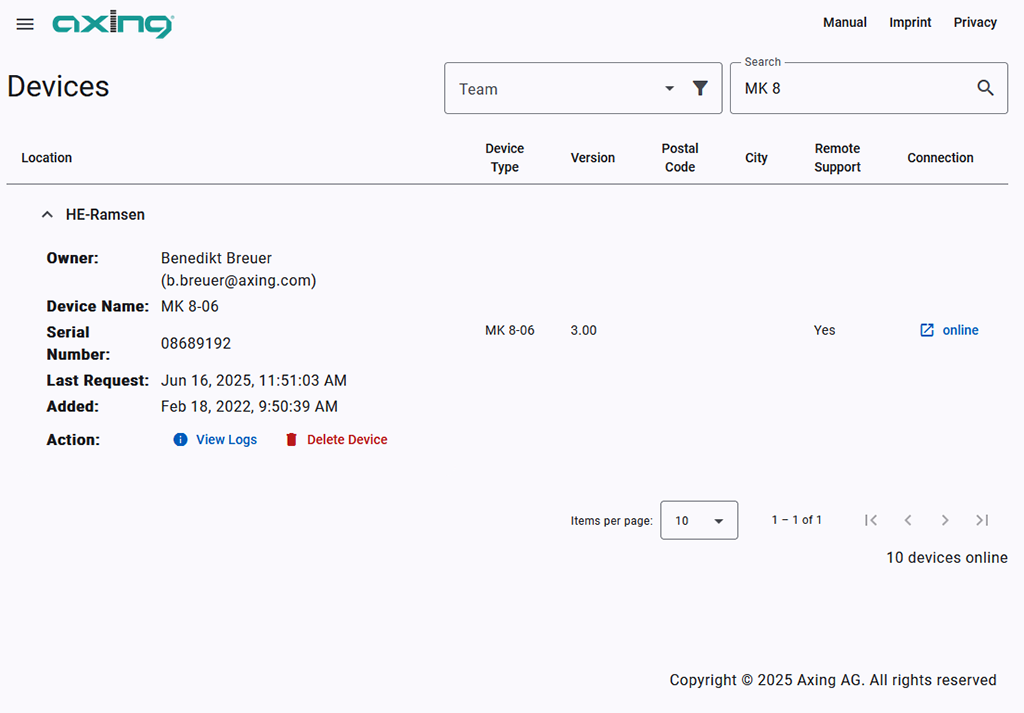Open the hamburger navigation menu
This screenshot has width=1024, height=713.
[x=25, y=24]
